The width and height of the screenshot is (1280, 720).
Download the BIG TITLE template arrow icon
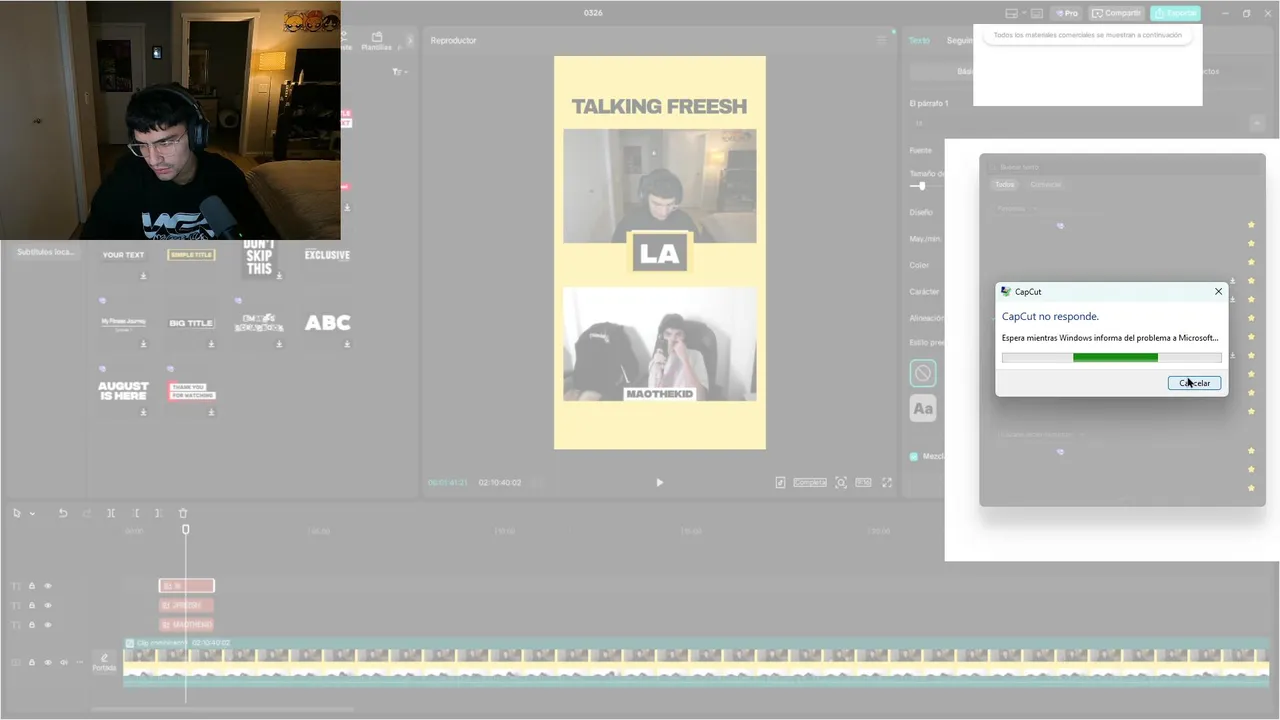[x=211, y=344]
